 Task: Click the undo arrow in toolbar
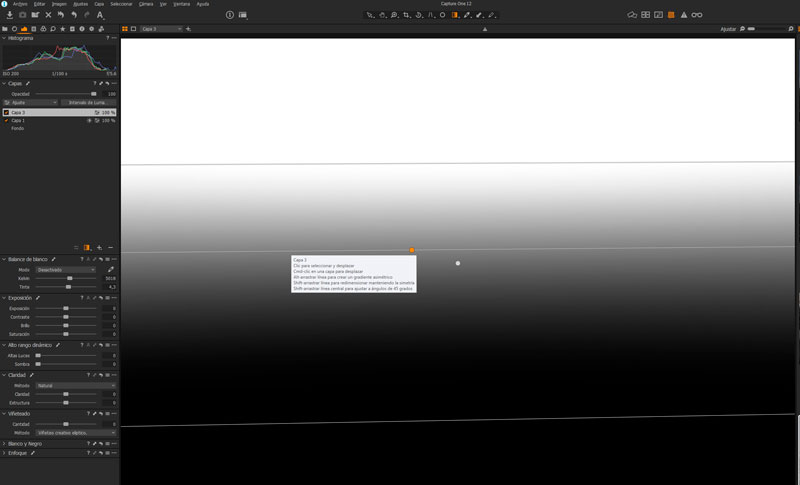[x=61, y=15]
